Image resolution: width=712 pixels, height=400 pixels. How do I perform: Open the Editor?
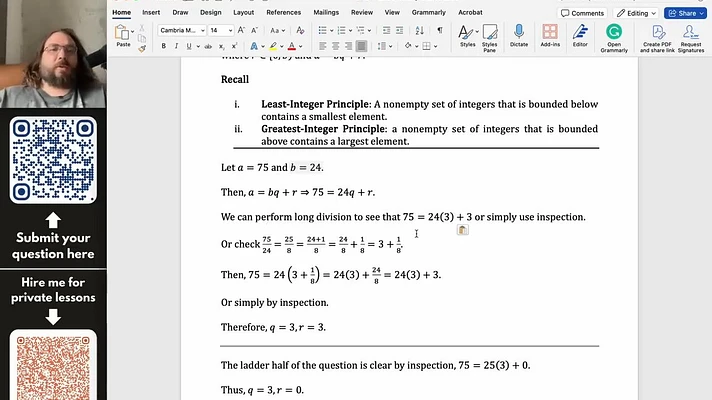580,36
